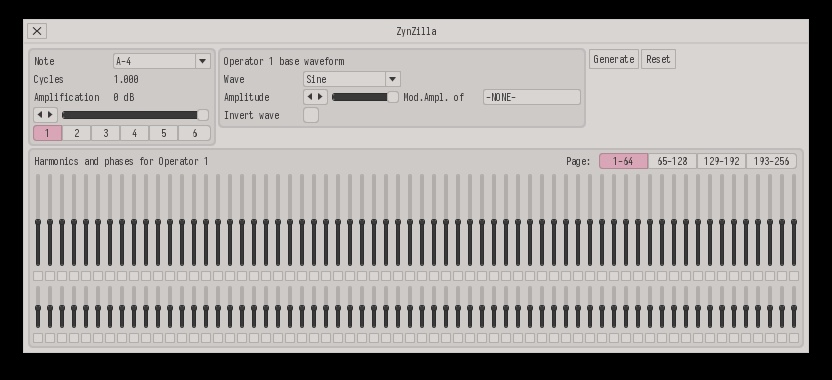Toggle the Invert wave checkbox

(x=311, y=115)
